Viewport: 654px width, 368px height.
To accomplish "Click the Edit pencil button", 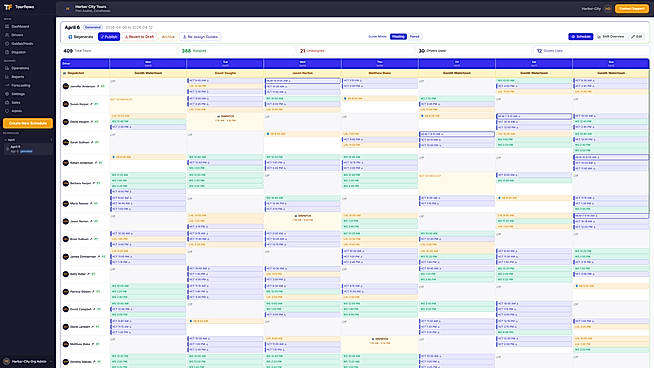I will click(x=636, y=37).
